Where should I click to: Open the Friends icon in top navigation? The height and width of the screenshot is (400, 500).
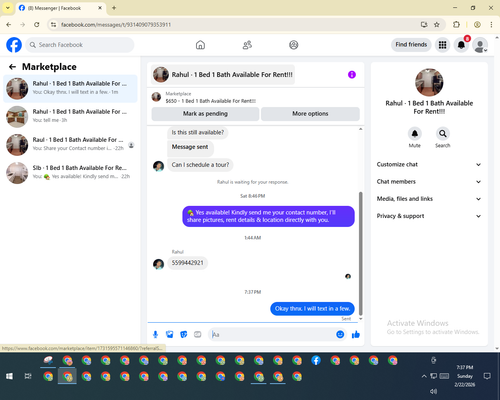point(247,45)
